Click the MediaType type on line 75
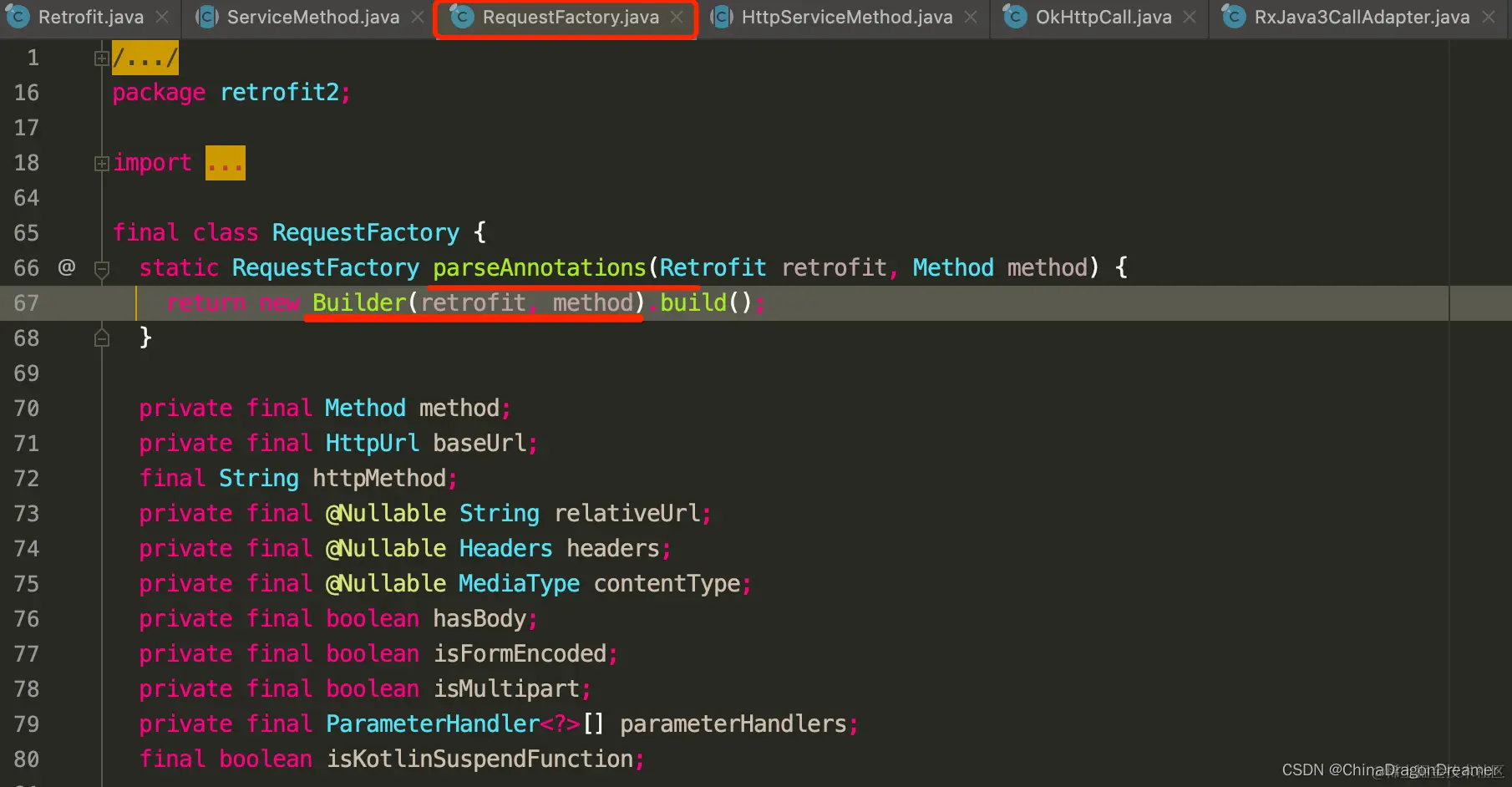 519,583
